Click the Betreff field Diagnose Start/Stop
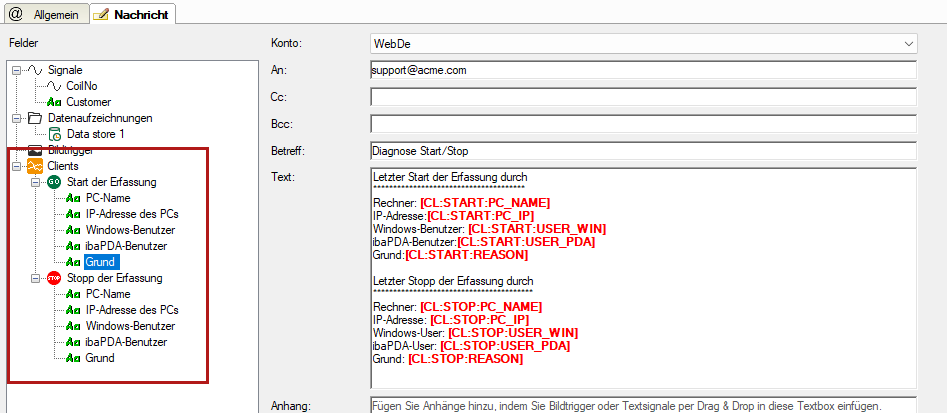947x413 pixels. (x=643, y=150)
